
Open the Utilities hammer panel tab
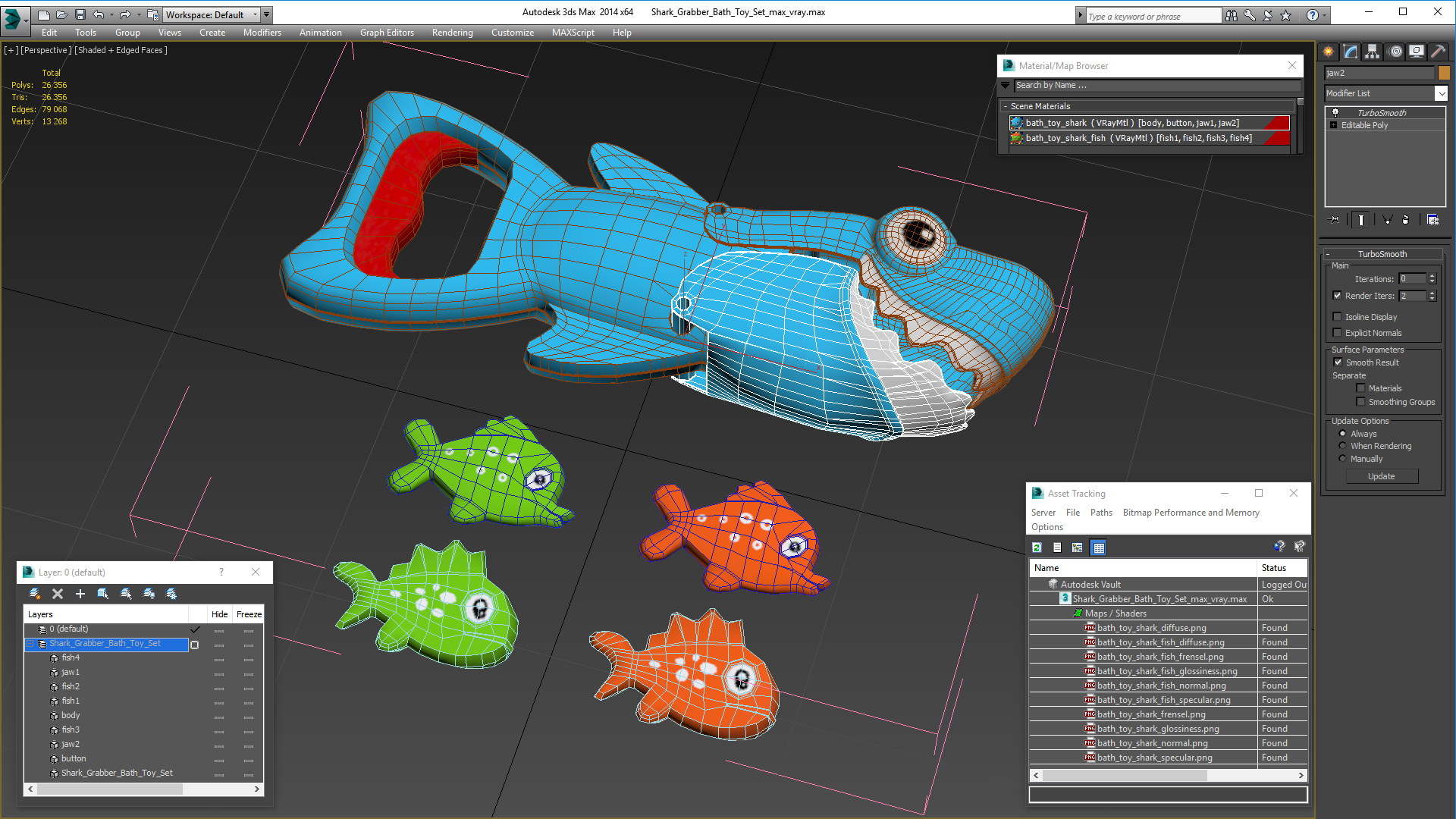[1438, 52]
